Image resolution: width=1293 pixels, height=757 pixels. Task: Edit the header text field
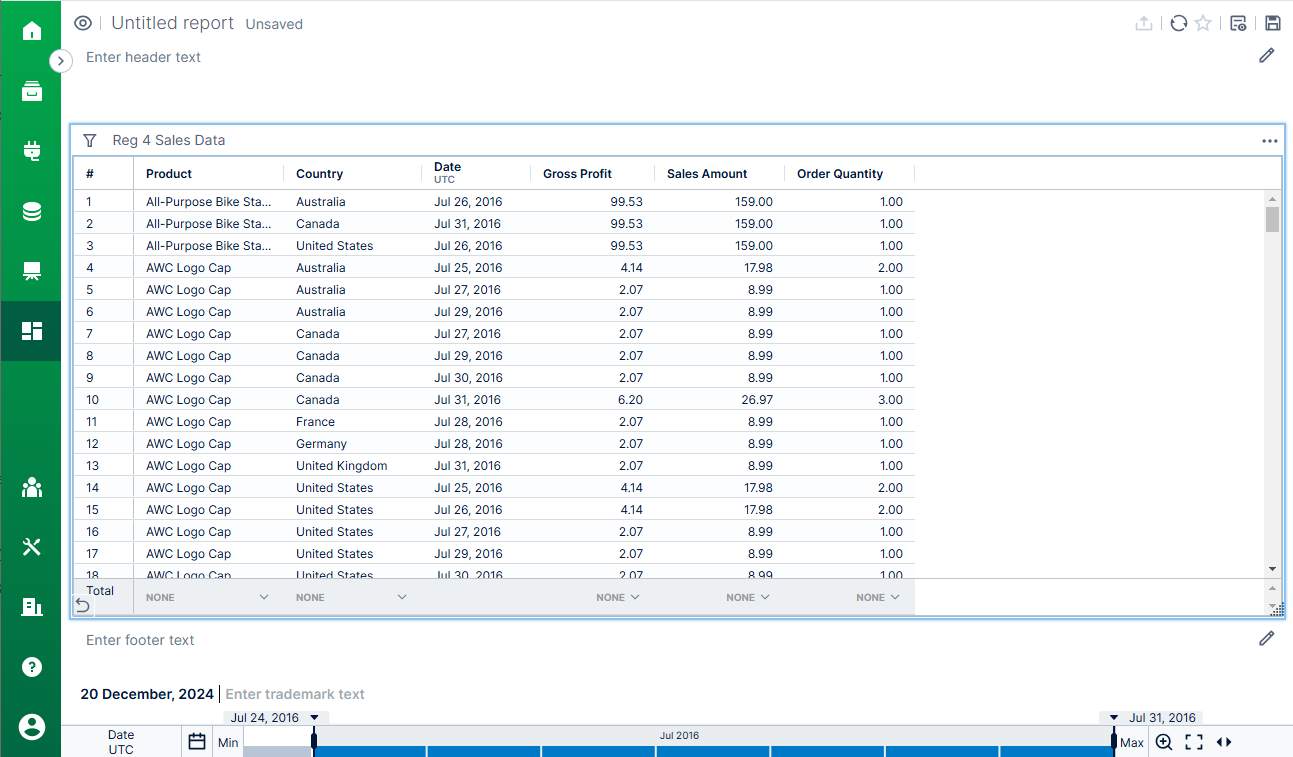click(x=143, y=57)
